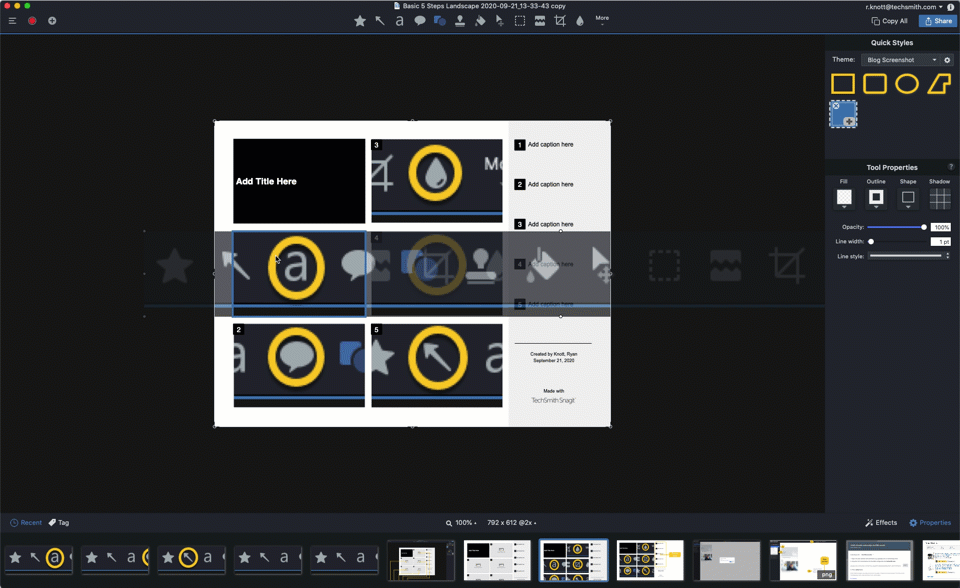Switch to the Tag tab
Viewport: 960px width, 588px height.
[59, 522]
